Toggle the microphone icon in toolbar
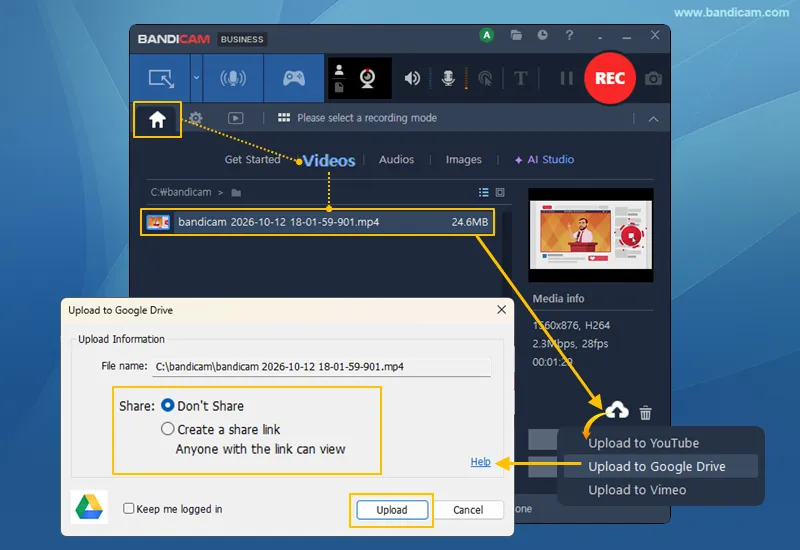 coord(448,78)
